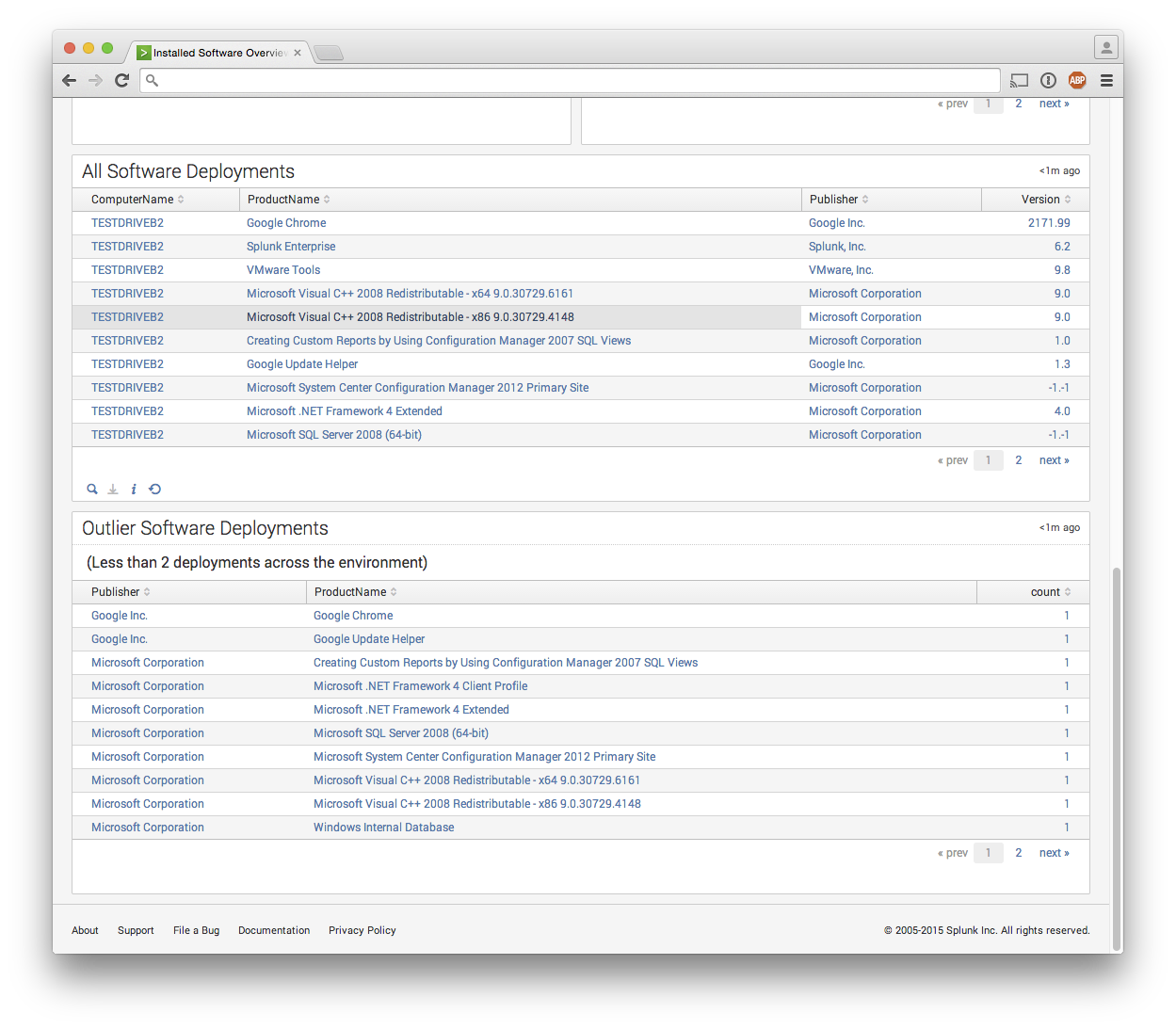1176x1029 pixels.
Task: Sort deployments by ComputerName column
Action: (138, 200)
